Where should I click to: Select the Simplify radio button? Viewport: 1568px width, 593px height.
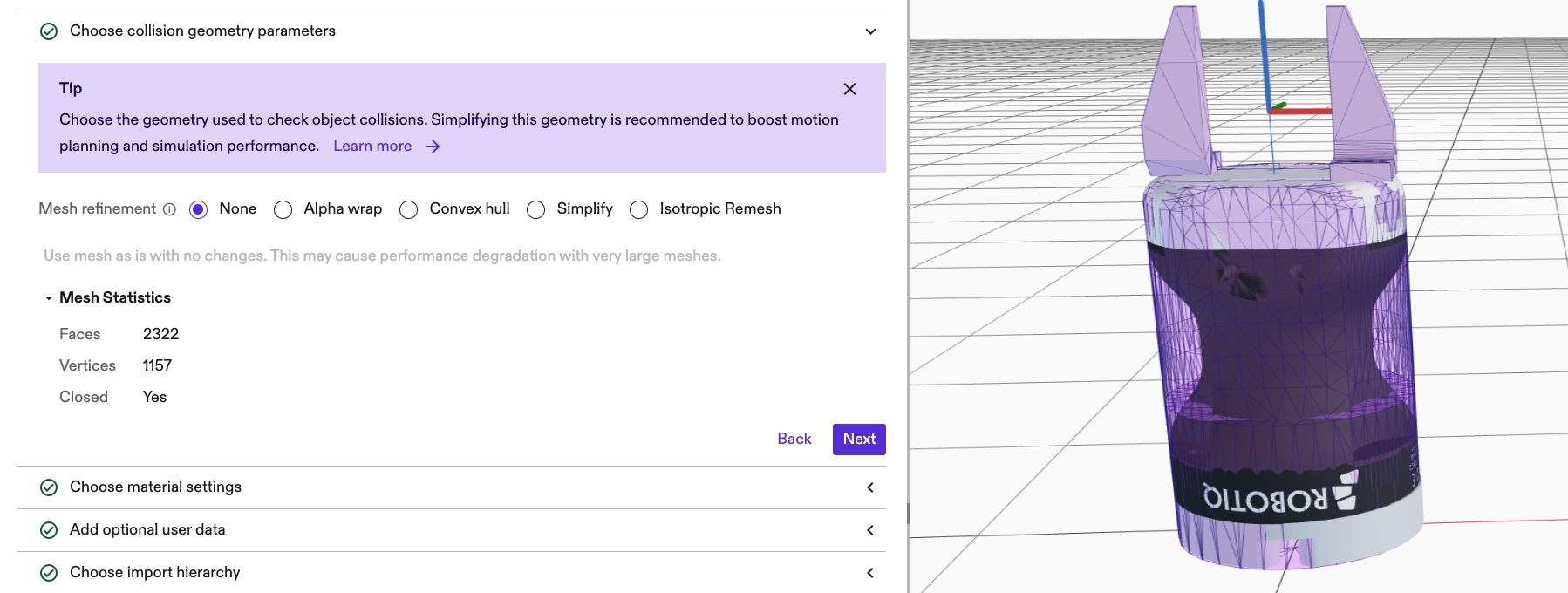536,209
